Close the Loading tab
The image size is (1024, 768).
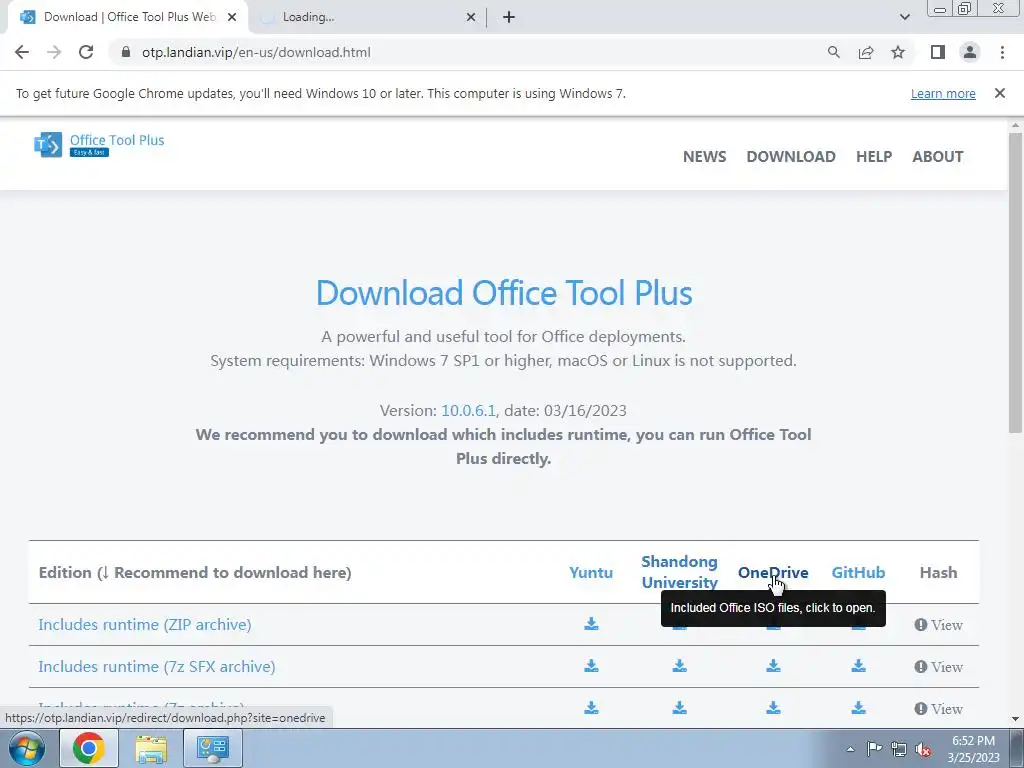click(471, 17)
